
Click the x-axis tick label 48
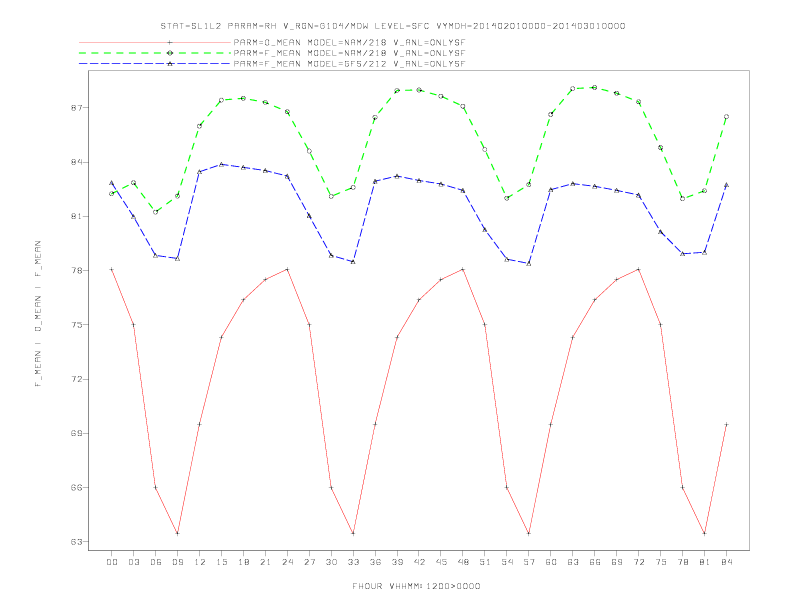point(463,562)
